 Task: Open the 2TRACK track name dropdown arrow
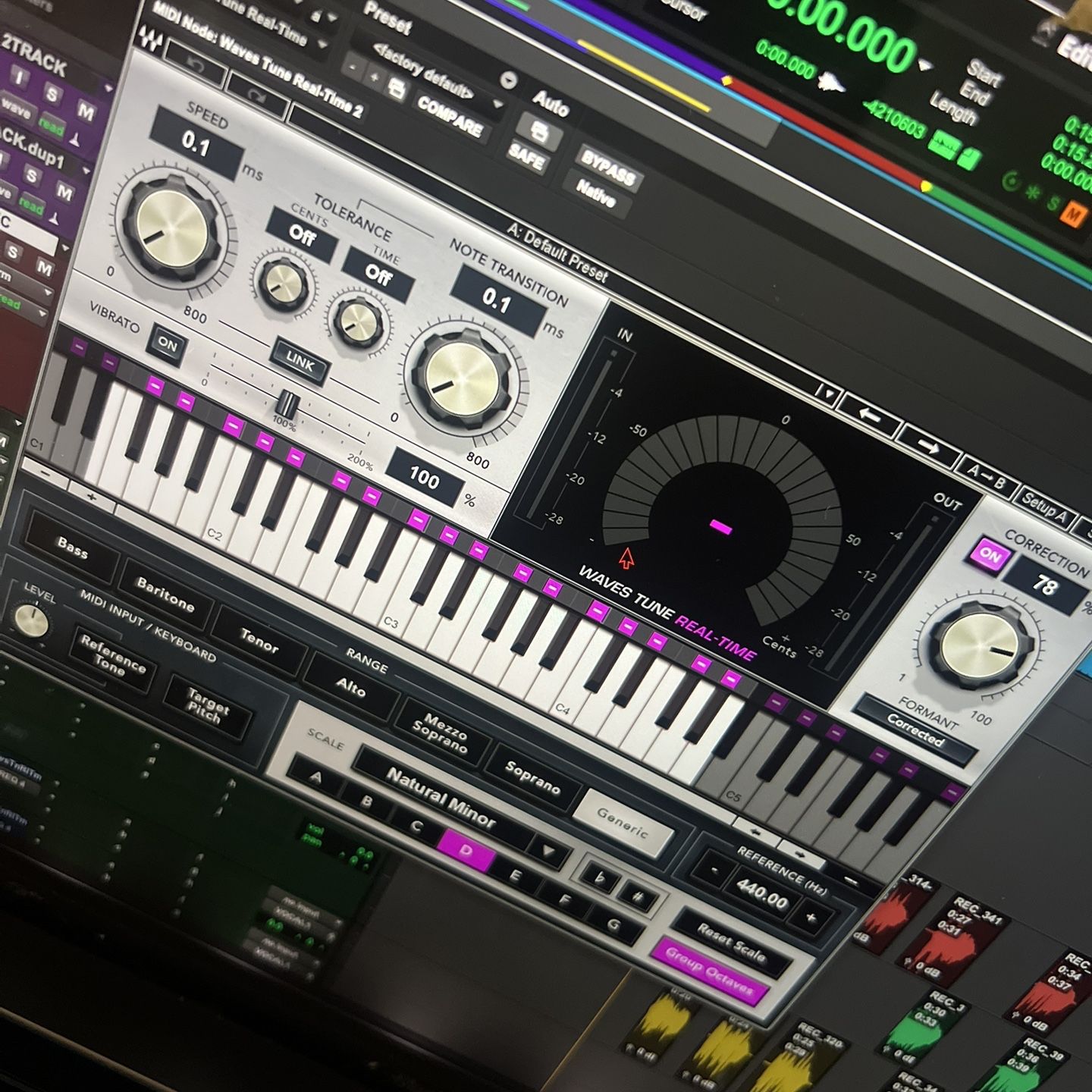click(x=107, y=89)
